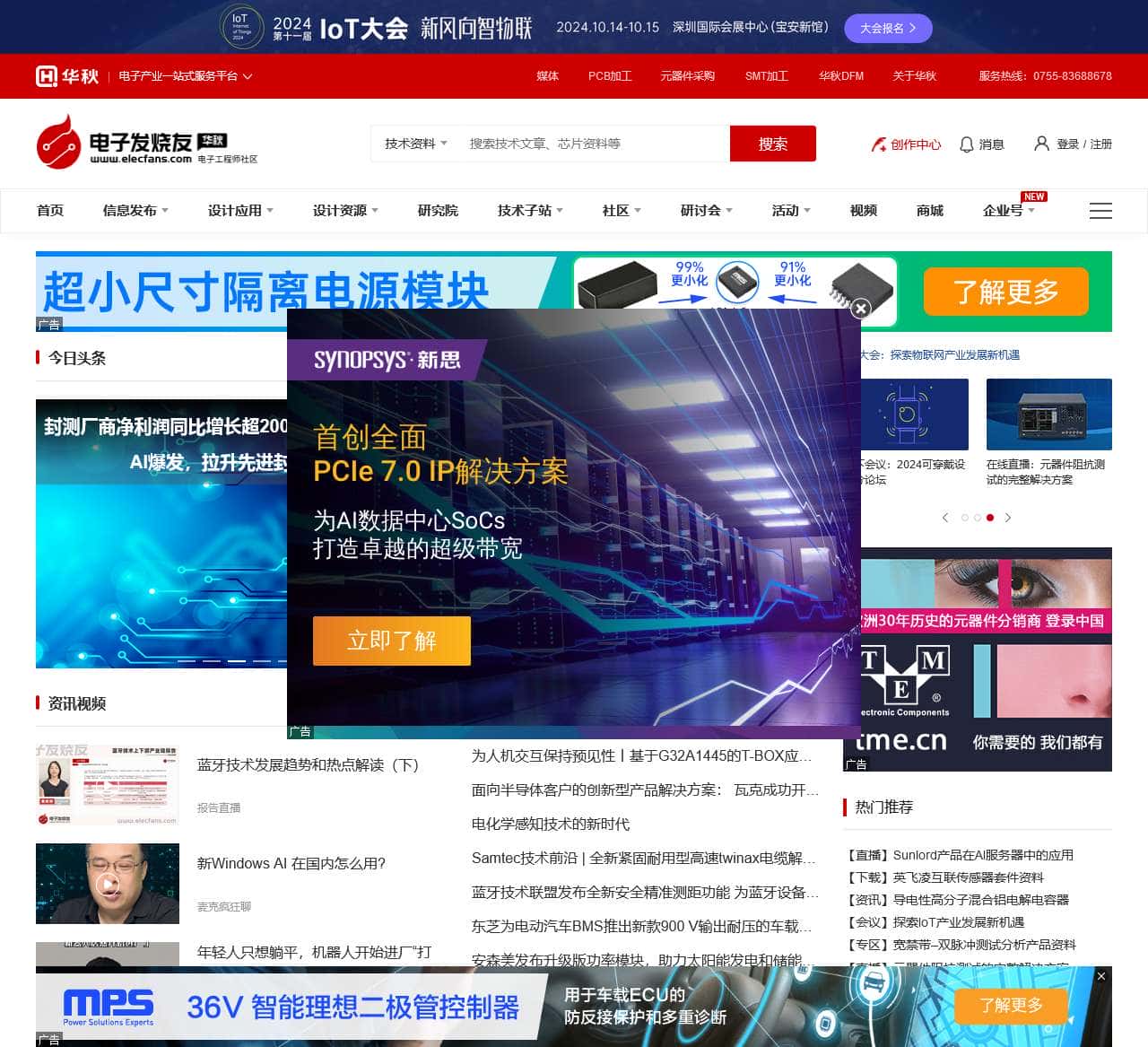Open 华秋DFM in the top bar
Viewport: 1148px width, 1047px height.
[841, 76]
